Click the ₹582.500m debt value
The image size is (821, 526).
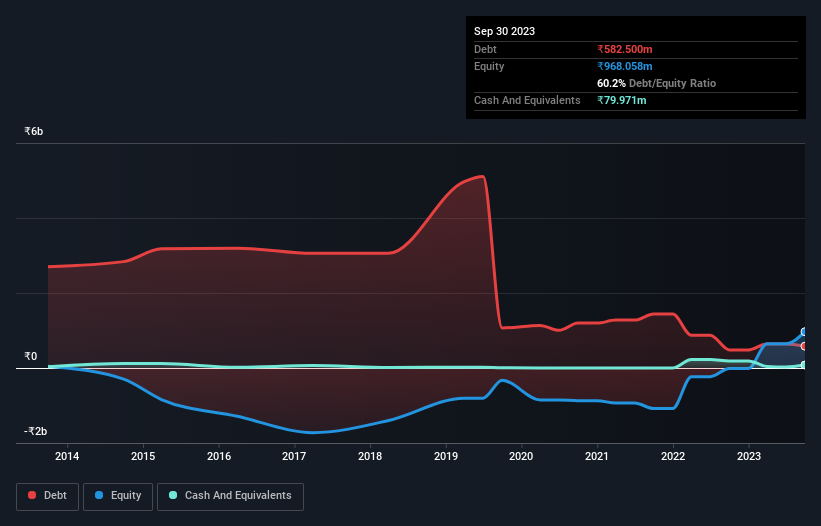pos(625,49)
